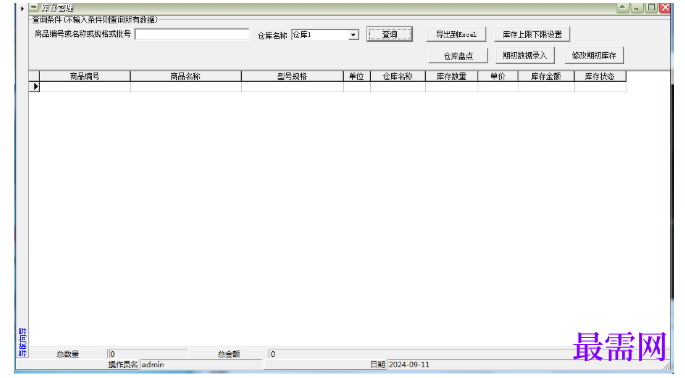
Task: Click the empty 商品编号 cell in first row
Action: tap(85, 87)
